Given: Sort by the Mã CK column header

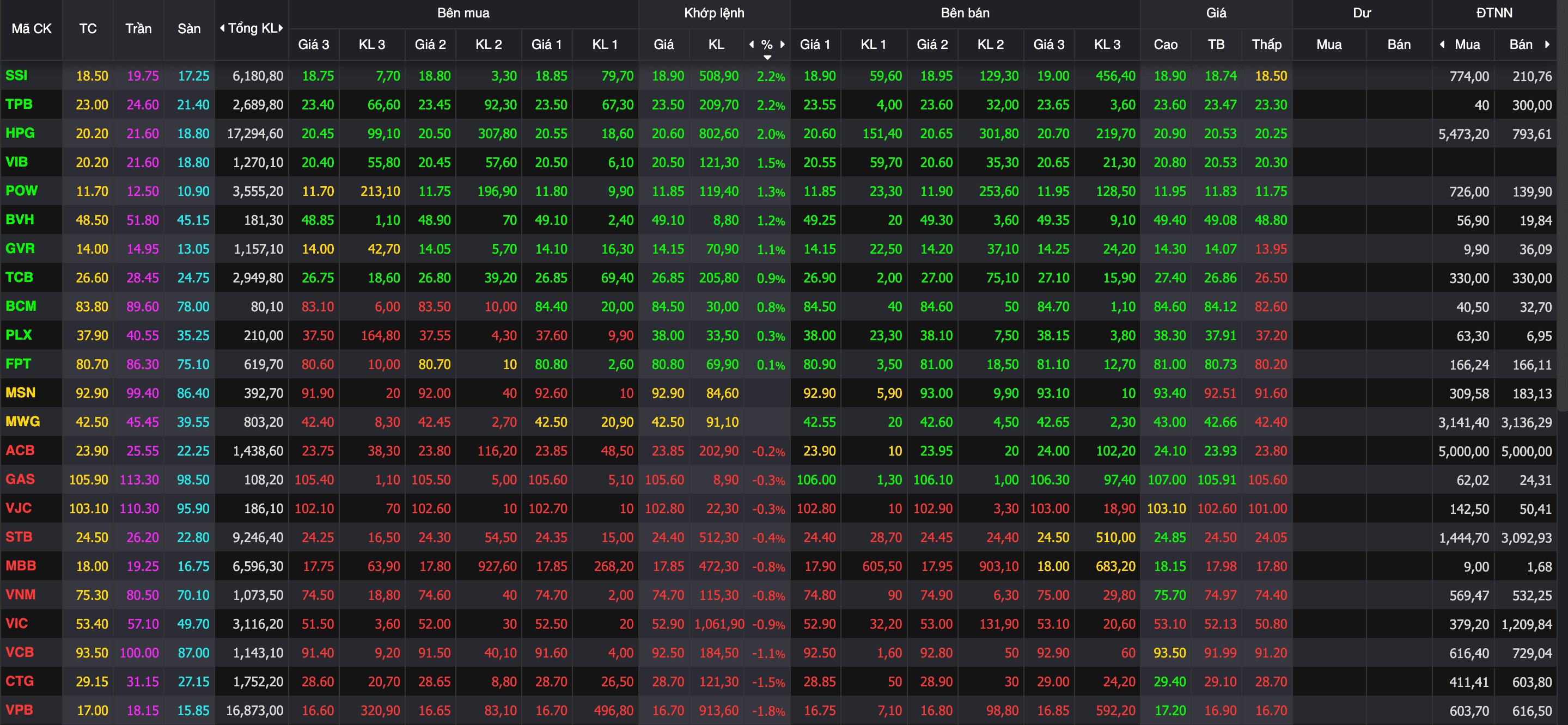Looking at the screenshot, I should point(32,29).
